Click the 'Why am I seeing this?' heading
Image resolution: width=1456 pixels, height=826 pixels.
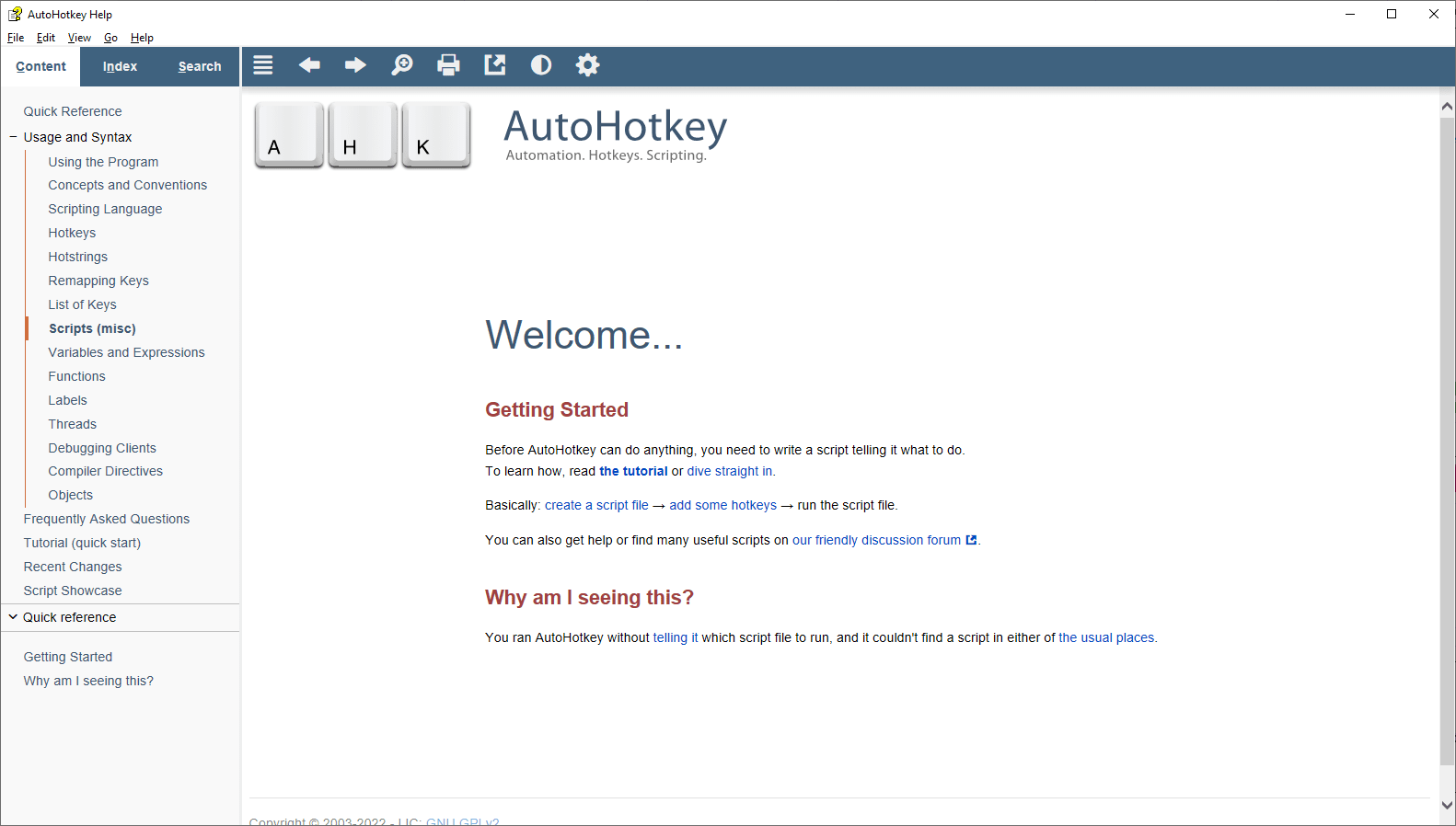coord(589,597)
